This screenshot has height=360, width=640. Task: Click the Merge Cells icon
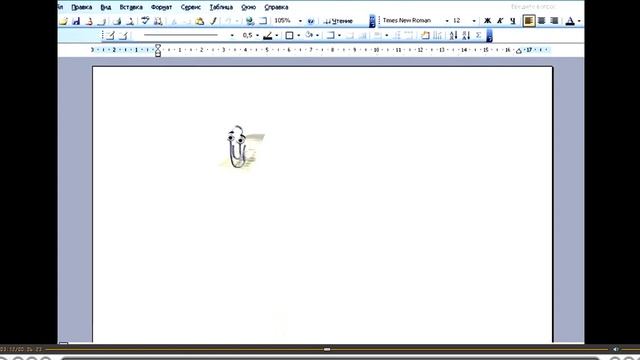click(x=350, y=36)
